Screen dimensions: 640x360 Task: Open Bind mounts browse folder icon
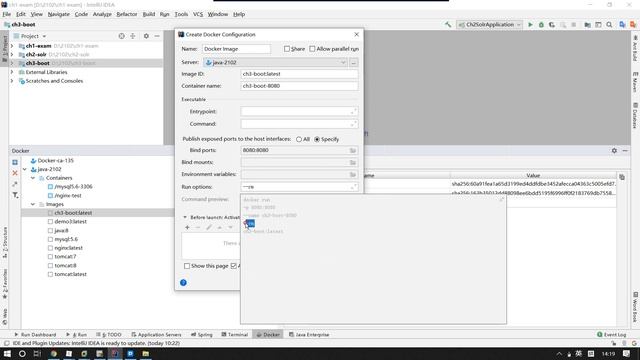(353, 162)
